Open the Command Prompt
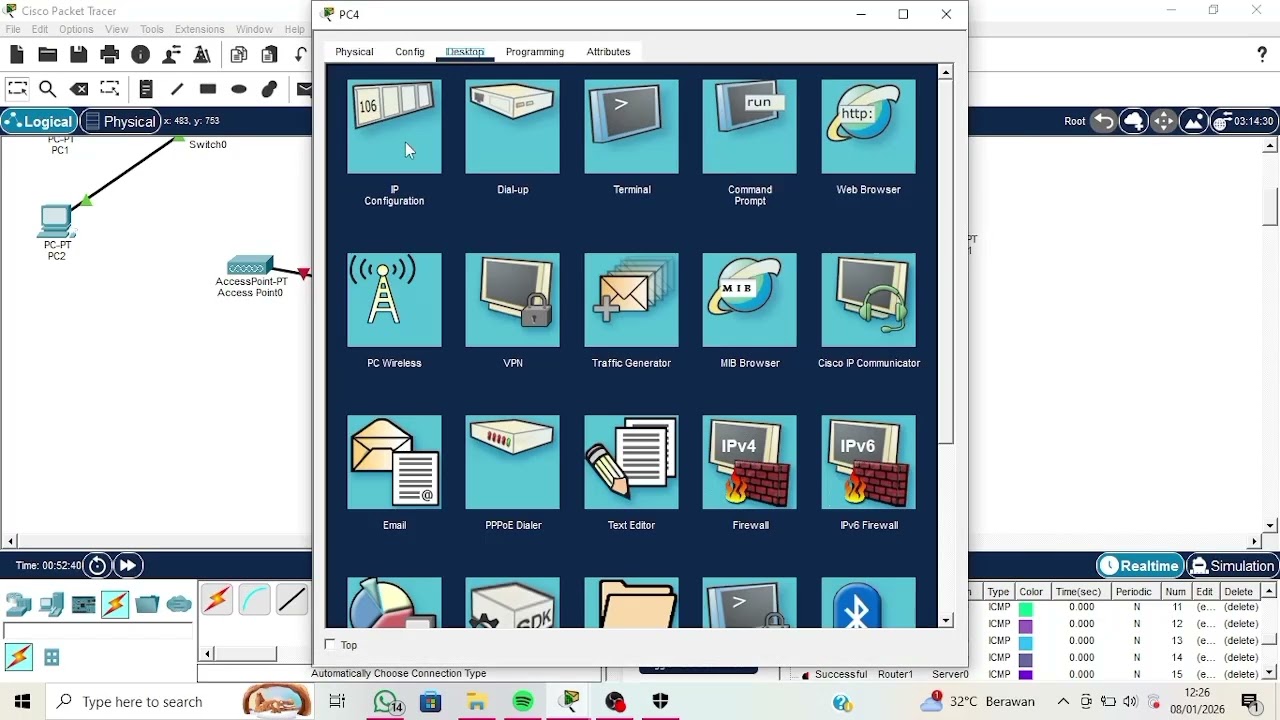This screenshot has height=720, width=1280. point(750,127)
